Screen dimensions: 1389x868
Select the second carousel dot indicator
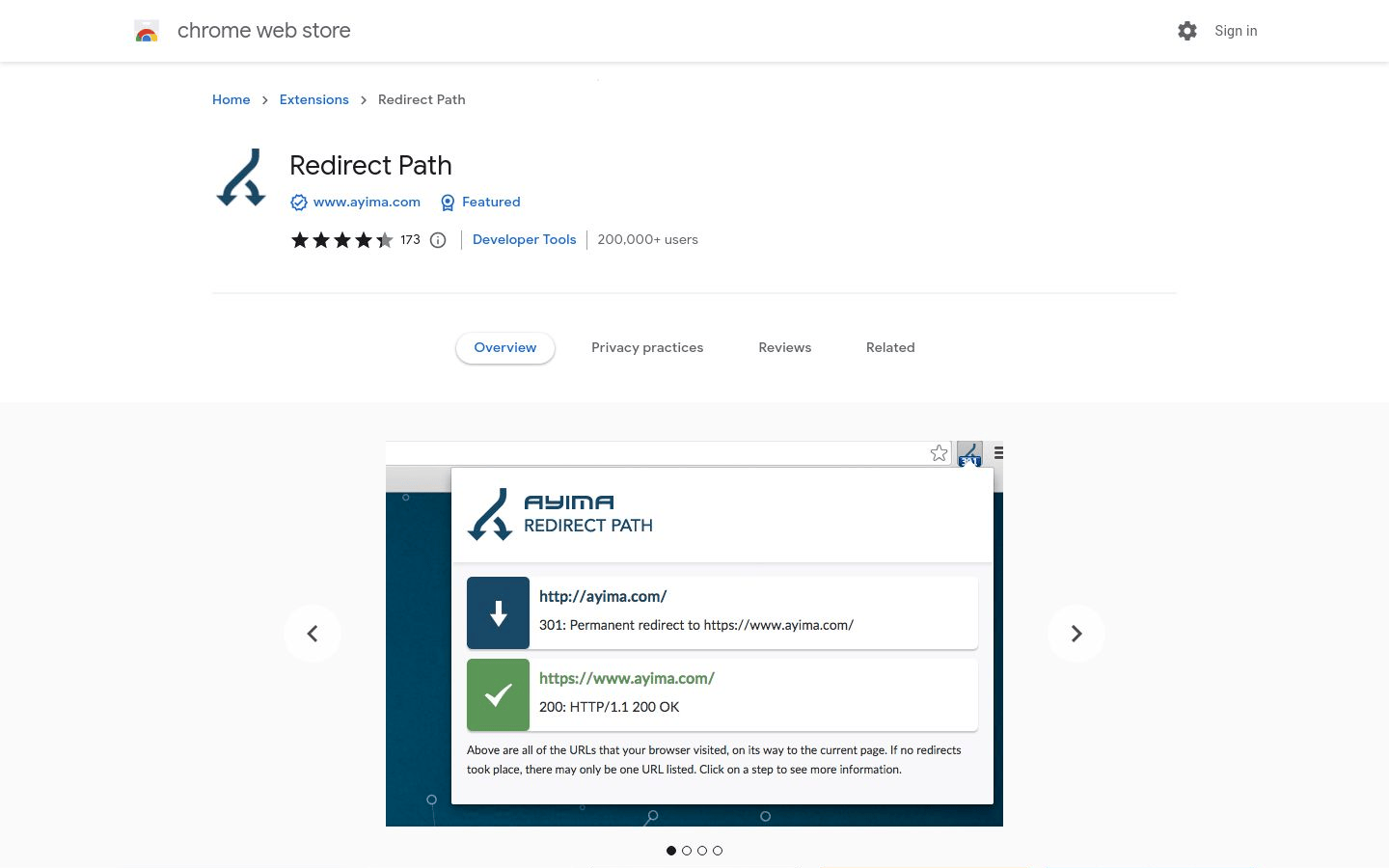[687, 851]
